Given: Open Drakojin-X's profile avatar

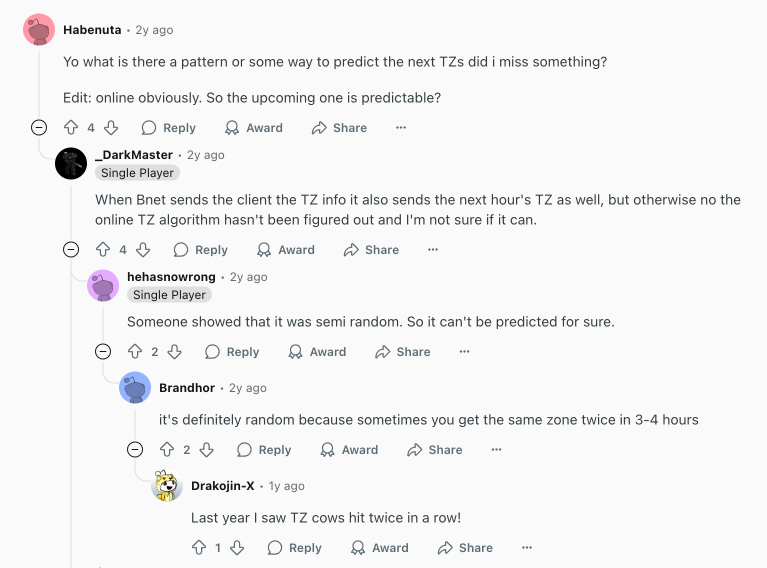Looking at the screenshot, I should click(167, 486).
